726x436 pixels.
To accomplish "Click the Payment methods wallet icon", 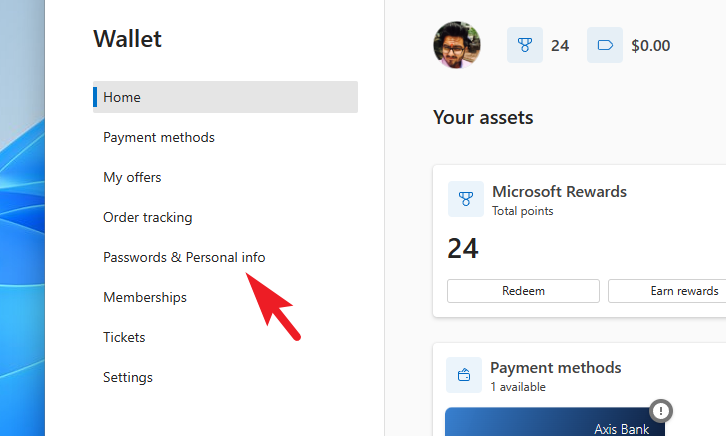I will (464, 377).
